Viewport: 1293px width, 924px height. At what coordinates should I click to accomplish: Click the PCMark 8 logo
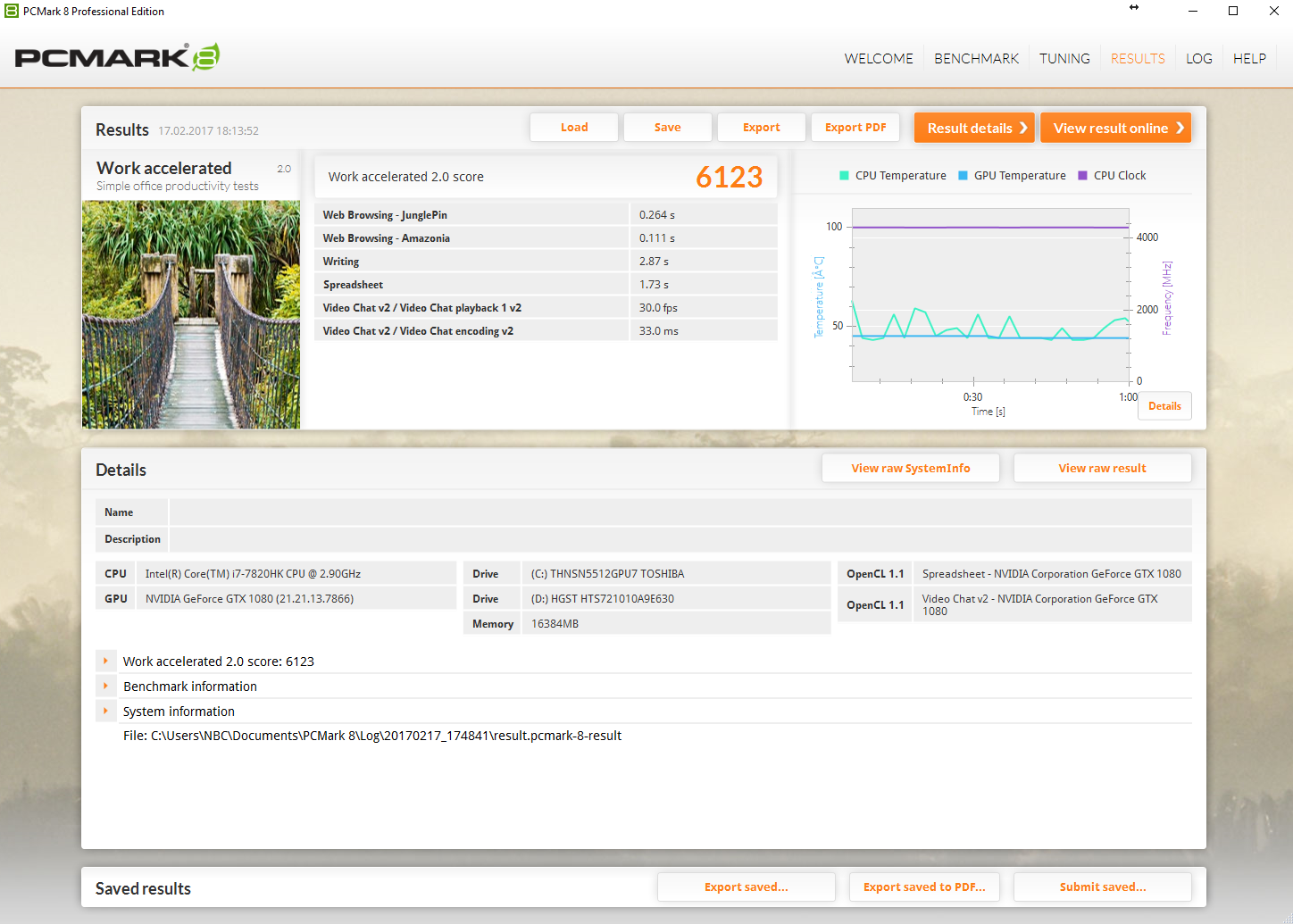click(x=117, y=57)
